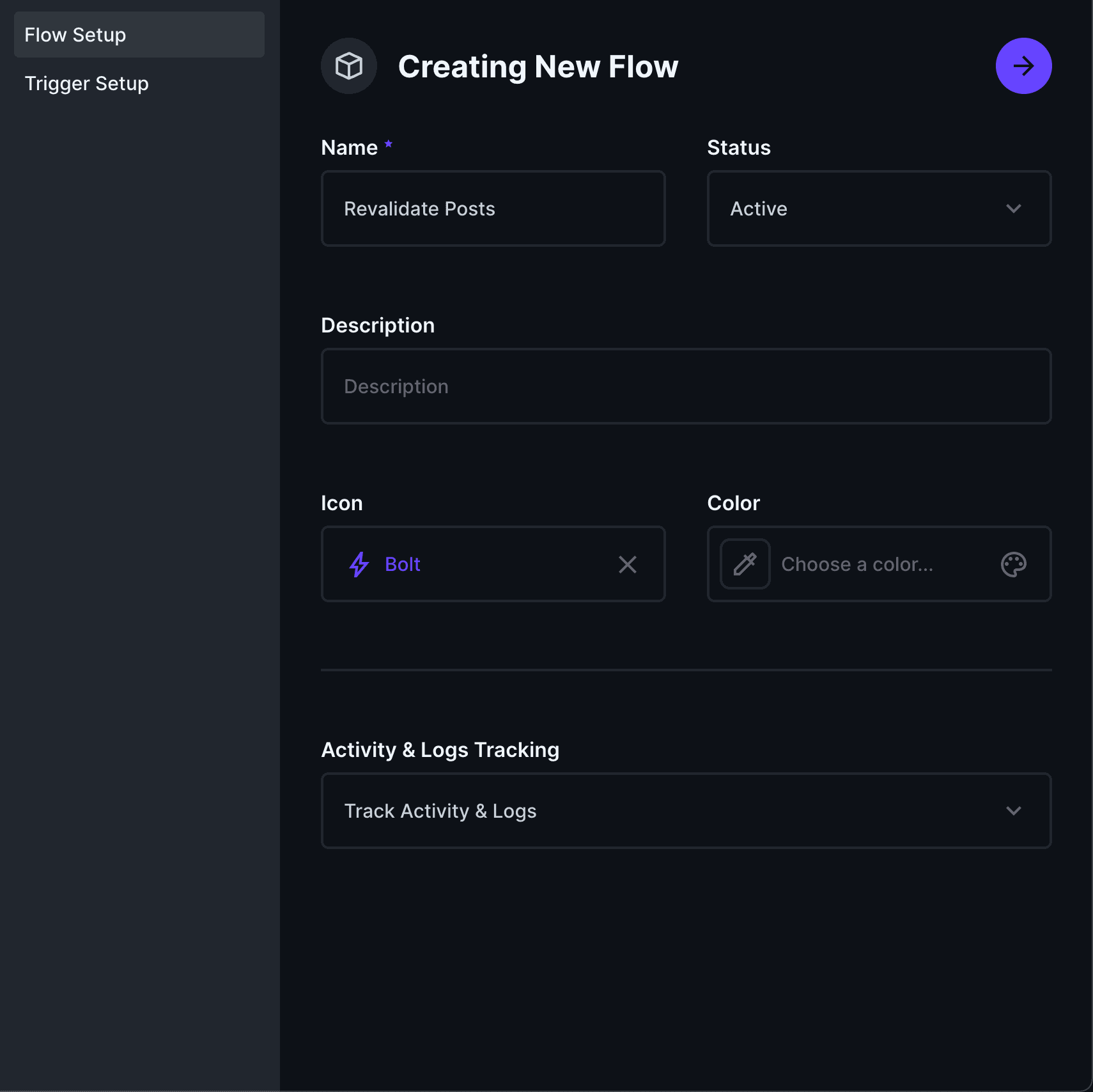Click the eyedropper icon in the Color field

pos(745,564)
